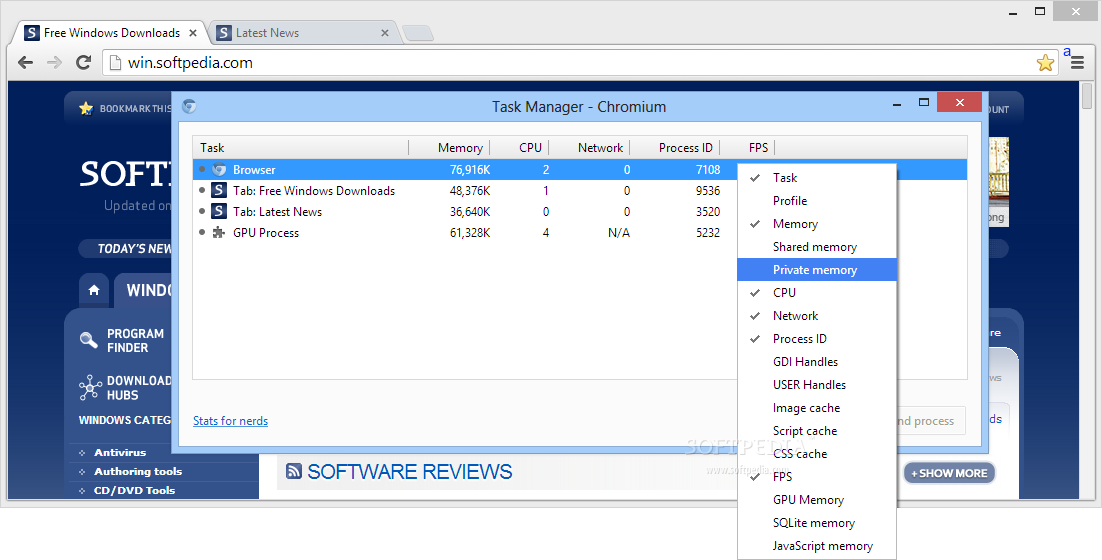Click memory value 48,376K cell

pos(470,190)
